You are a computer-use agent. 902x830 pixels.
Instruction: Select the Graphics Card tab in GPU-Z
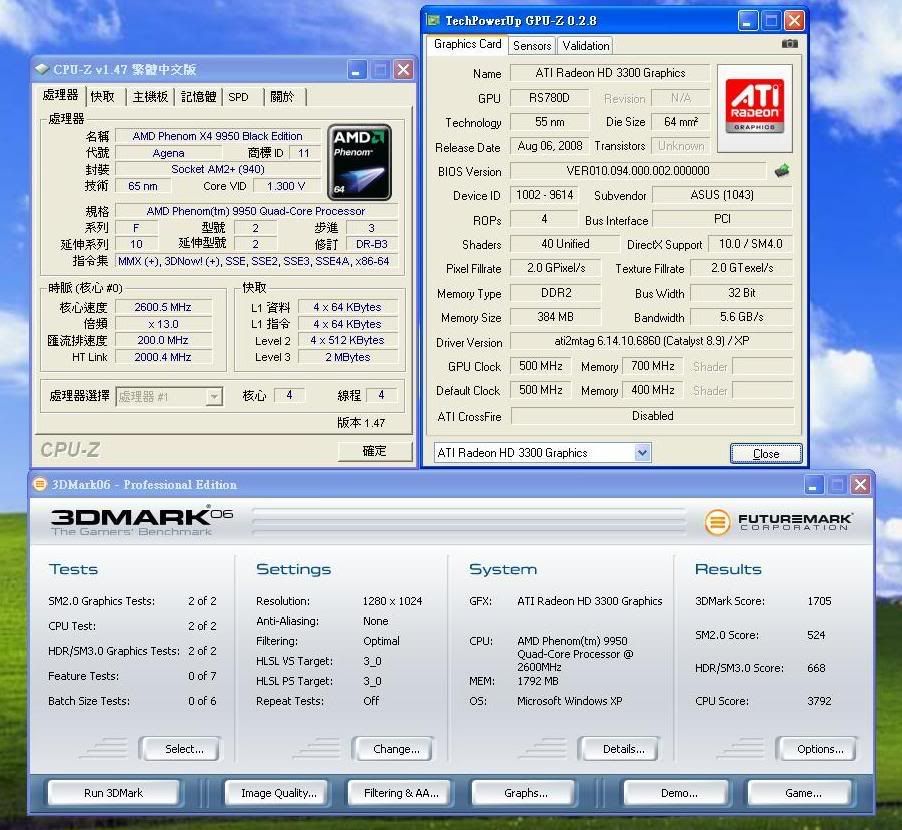[467, 44]
